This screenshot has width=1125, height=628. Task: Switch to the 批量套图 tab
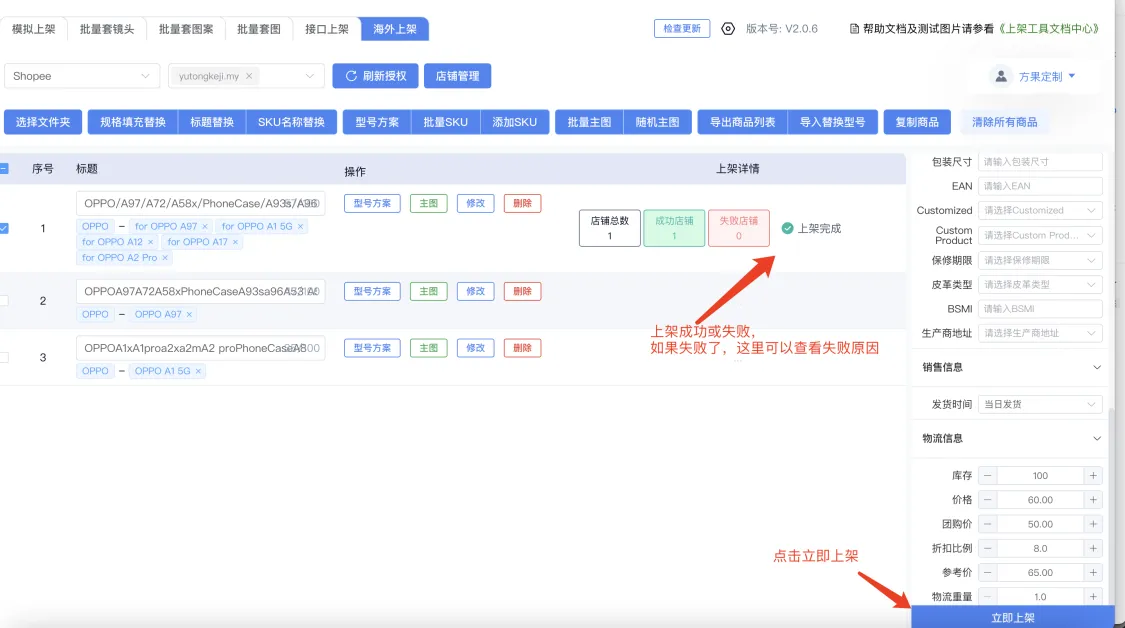point(259,29)
